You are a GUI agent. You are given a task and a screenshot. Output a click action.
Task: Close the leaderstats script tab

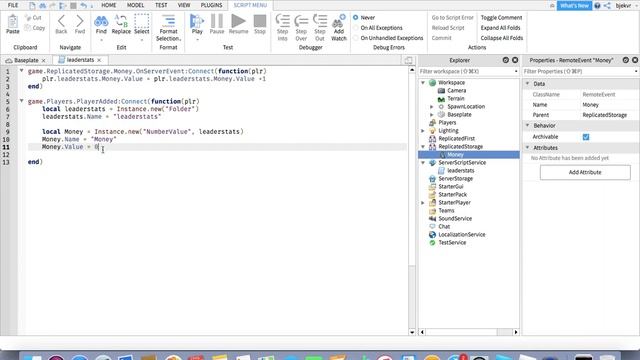pos(99,60)
